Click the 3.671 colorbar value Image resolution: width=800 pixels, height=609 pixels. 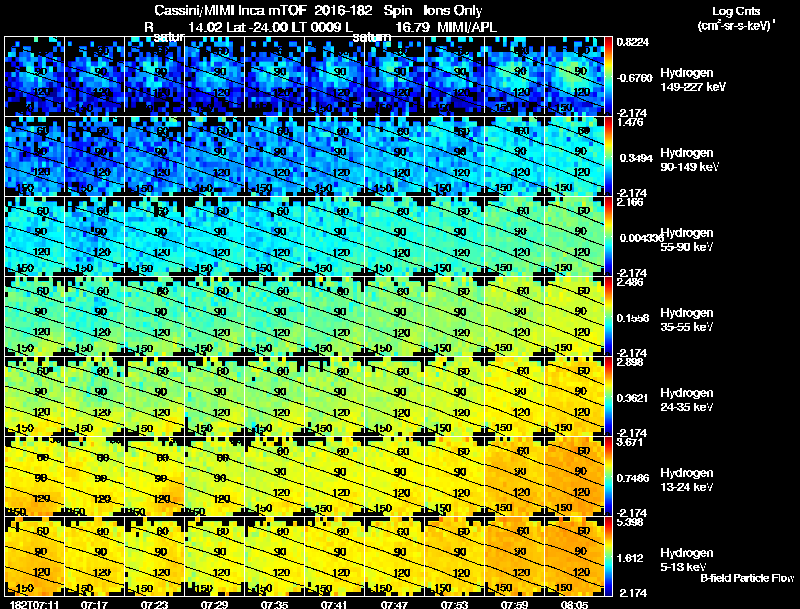(x=630, y=442)
